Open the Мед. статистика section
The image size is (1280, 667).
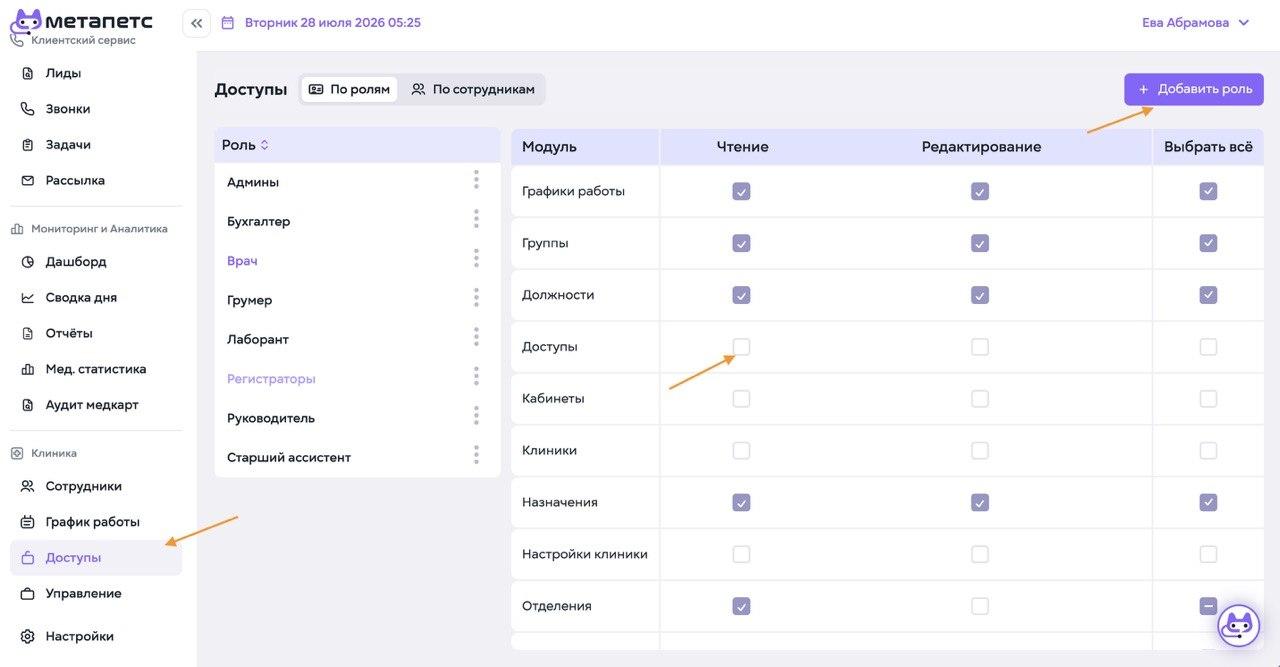click(x=96, y=369)
